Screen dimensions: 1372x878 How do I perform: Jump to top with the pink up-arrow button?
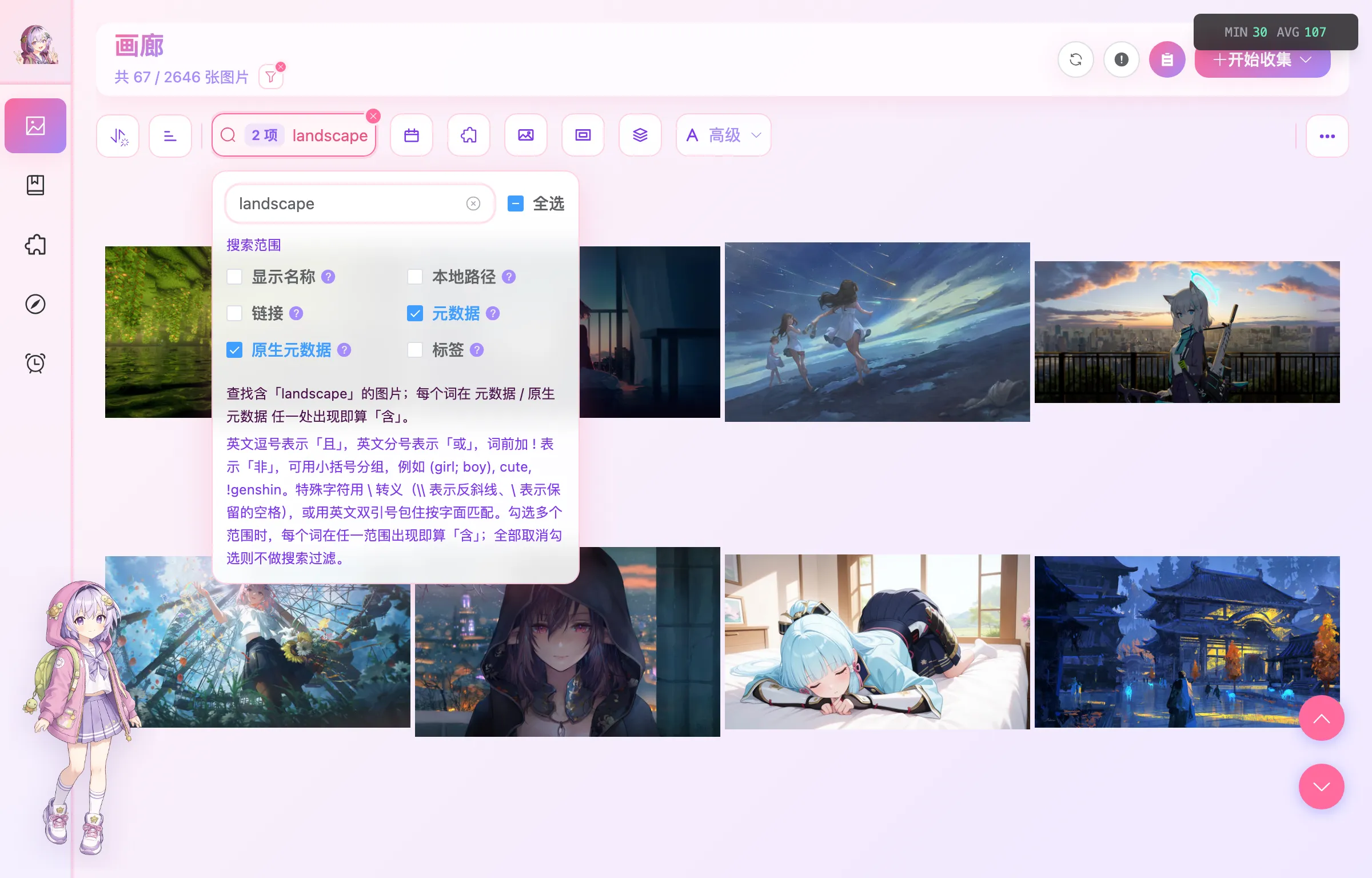pyautogui.click(x=1322, y=718)
